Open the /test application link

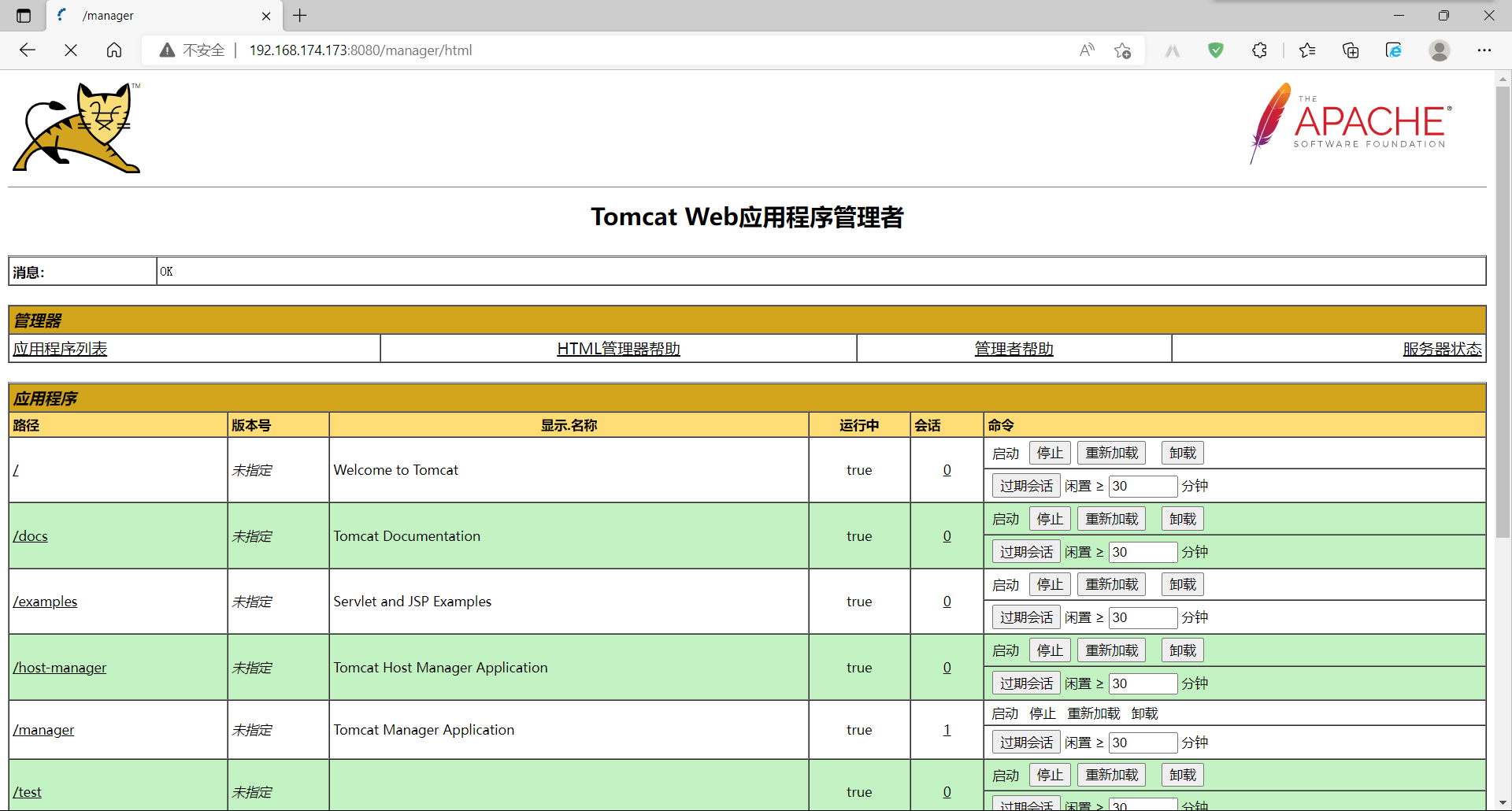coord(27,792)
